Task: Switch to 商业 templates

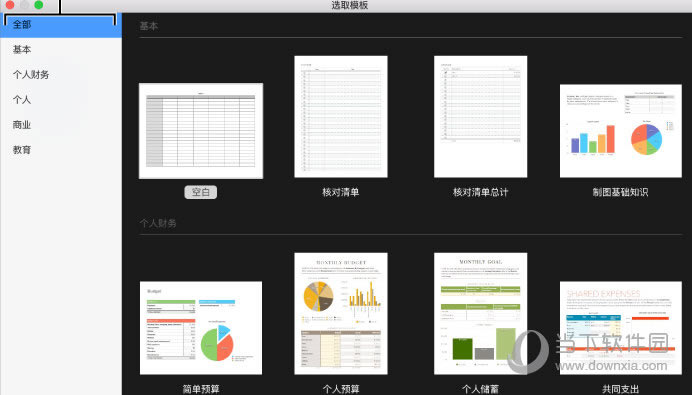Action: coord(61,125)
